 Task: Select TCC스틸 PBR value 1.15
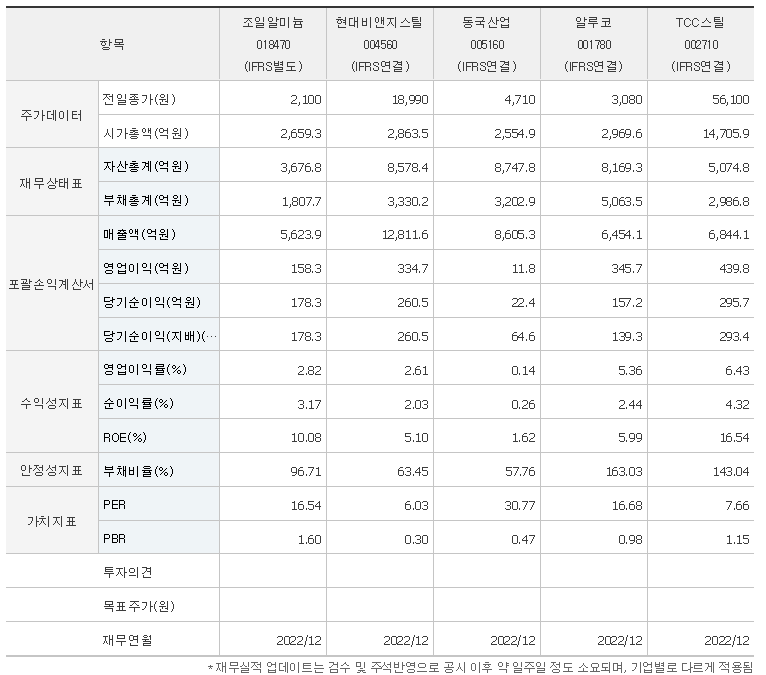(x=737, y=539)
